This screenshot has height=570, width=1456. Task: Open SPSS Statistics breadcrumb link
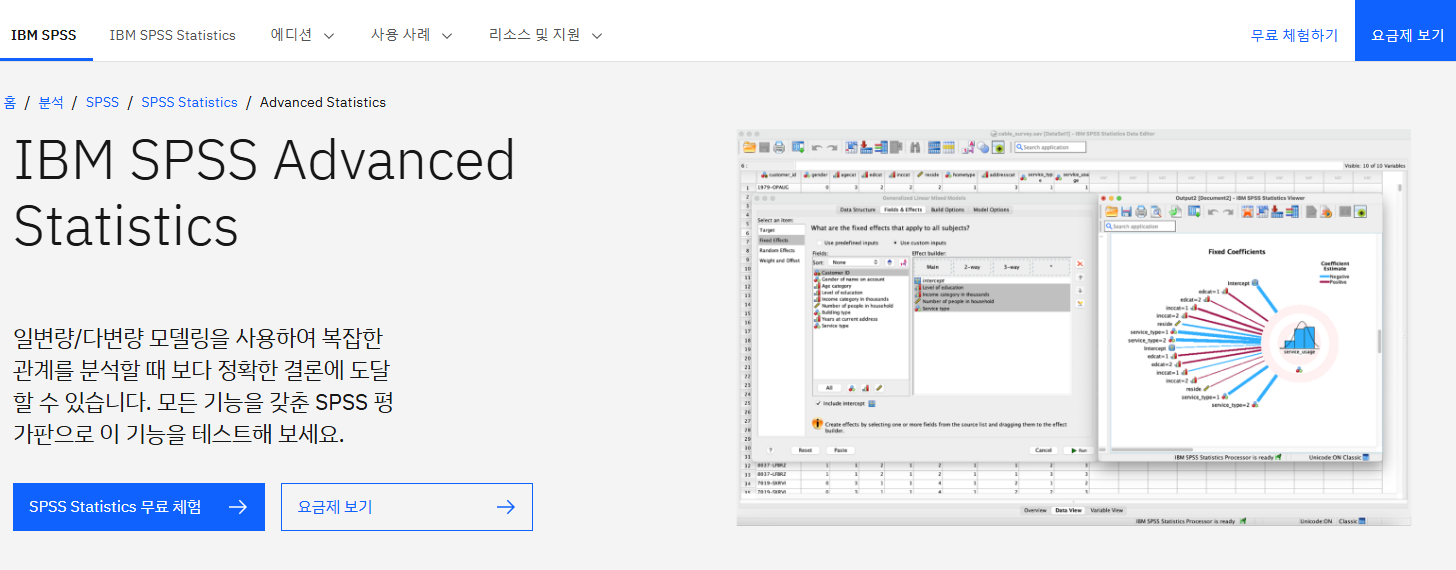189,102
